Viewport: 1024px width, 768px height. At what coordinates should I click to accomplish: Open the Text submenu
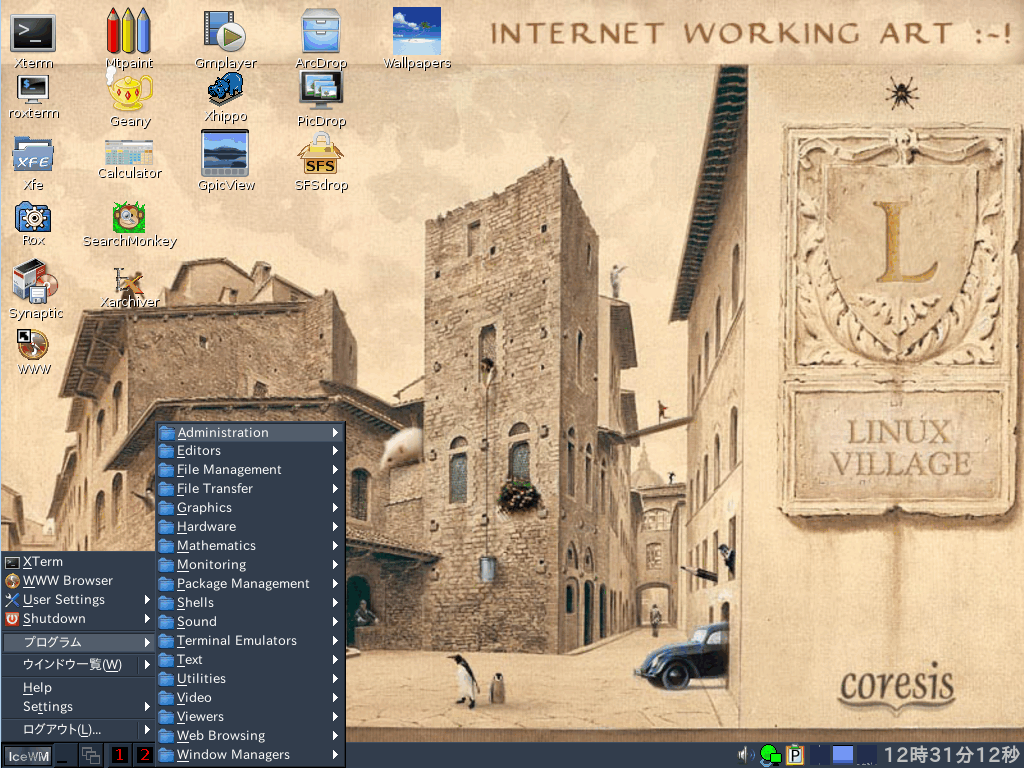click(250, 660)
